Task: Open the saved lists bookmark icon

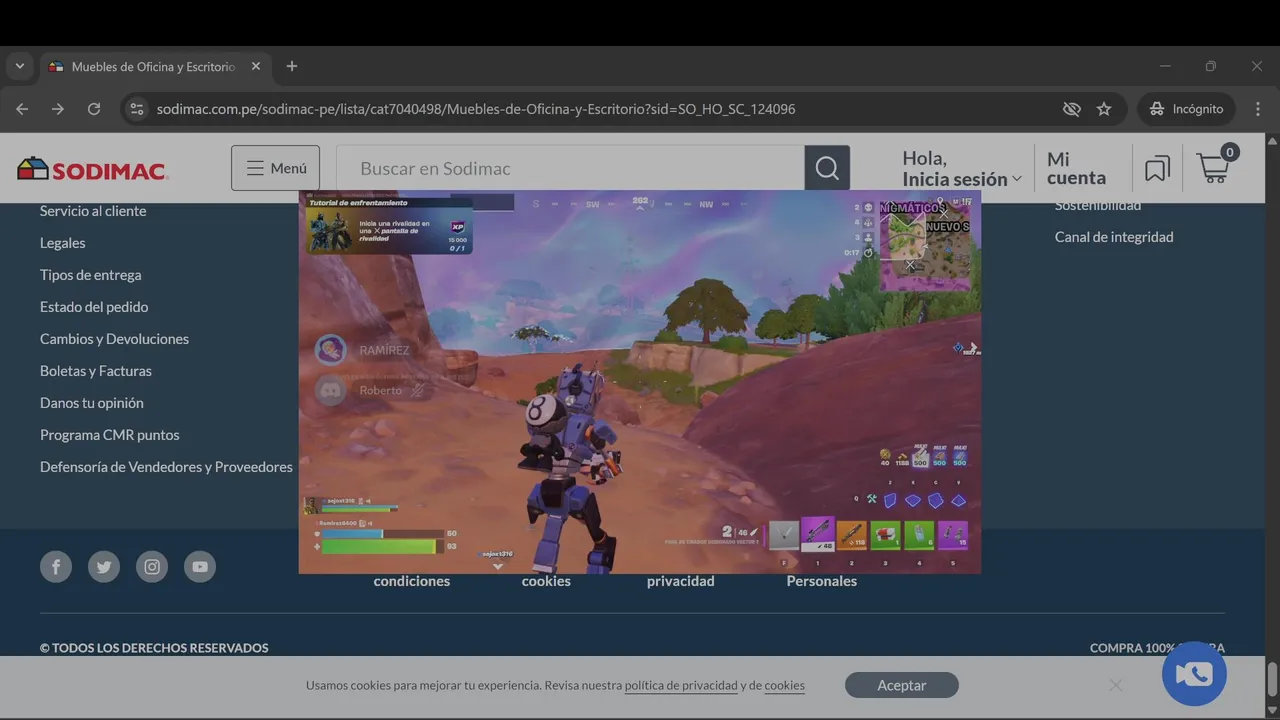Action: tap(1157, 168)
